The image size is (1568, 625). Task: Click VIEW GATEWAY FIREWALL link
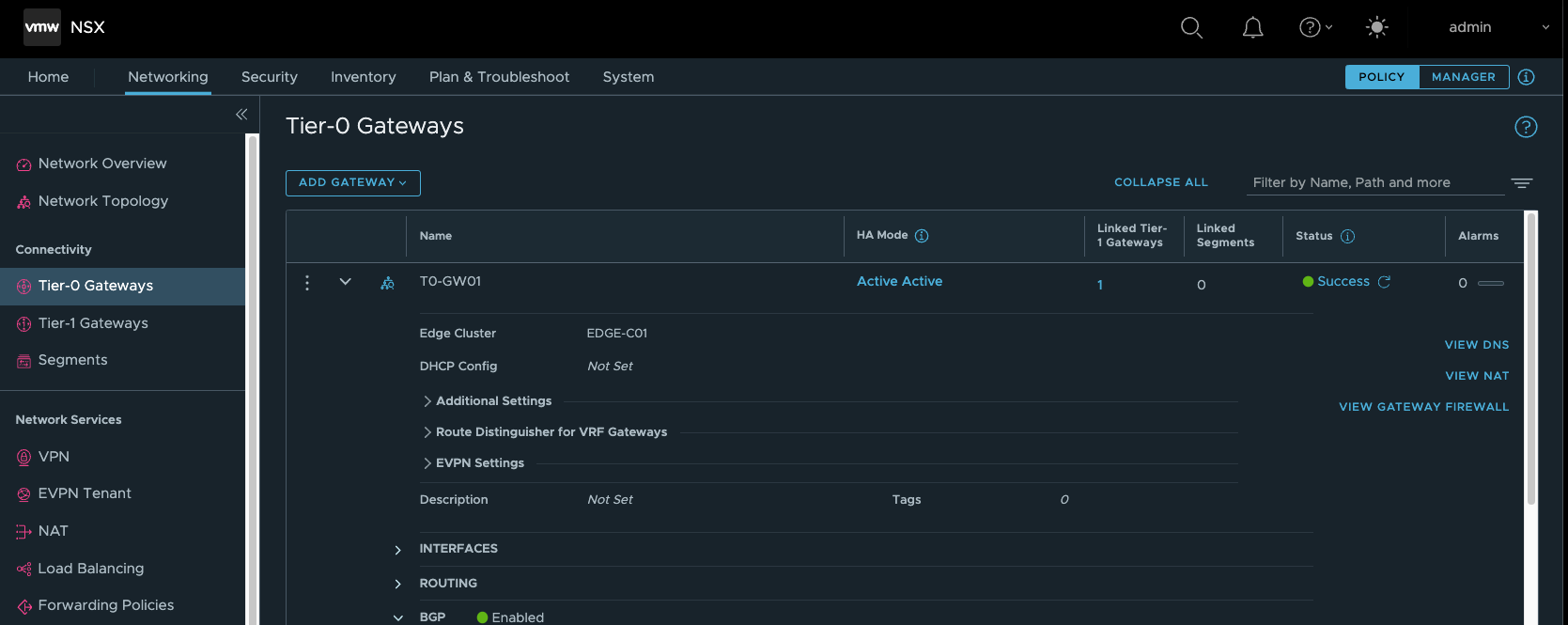tap(1423, 407)
